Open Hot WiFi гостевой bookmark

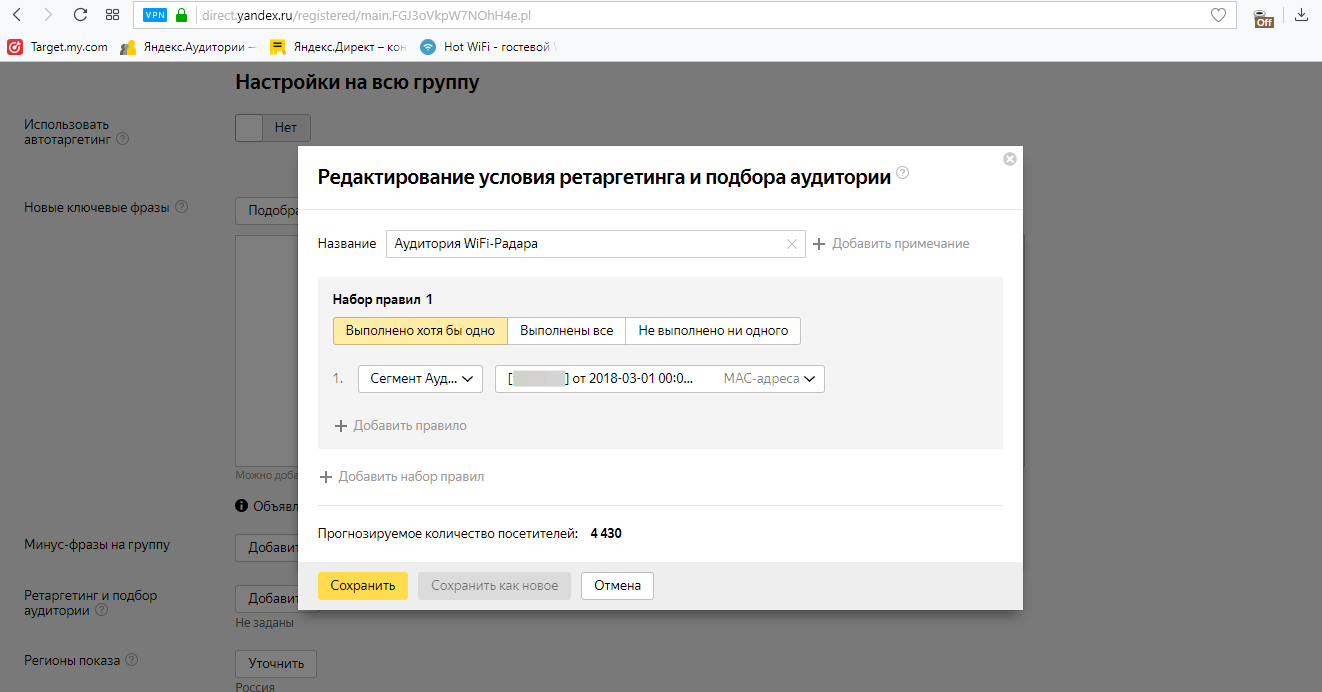pyautogui.click(x=489, y=47)
